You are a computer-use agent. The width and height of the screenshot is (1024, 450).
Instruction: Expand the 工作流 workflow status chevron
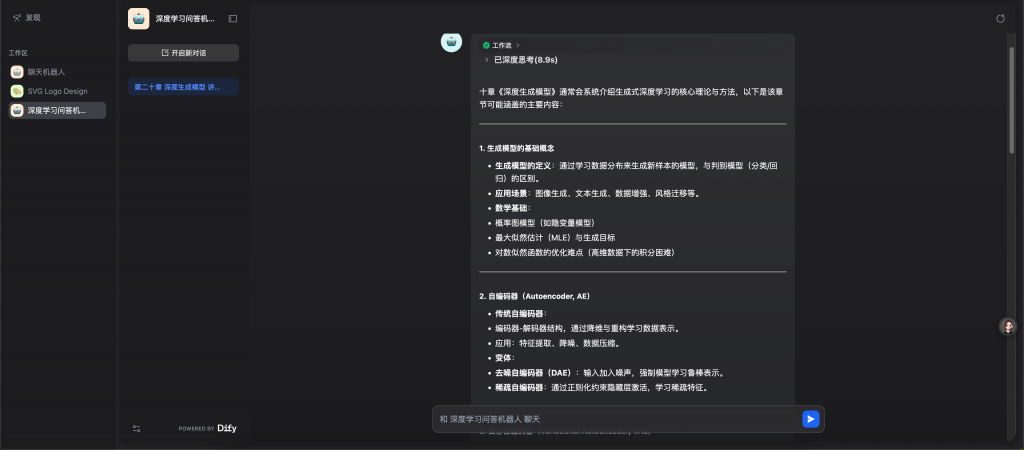point(517,46)
